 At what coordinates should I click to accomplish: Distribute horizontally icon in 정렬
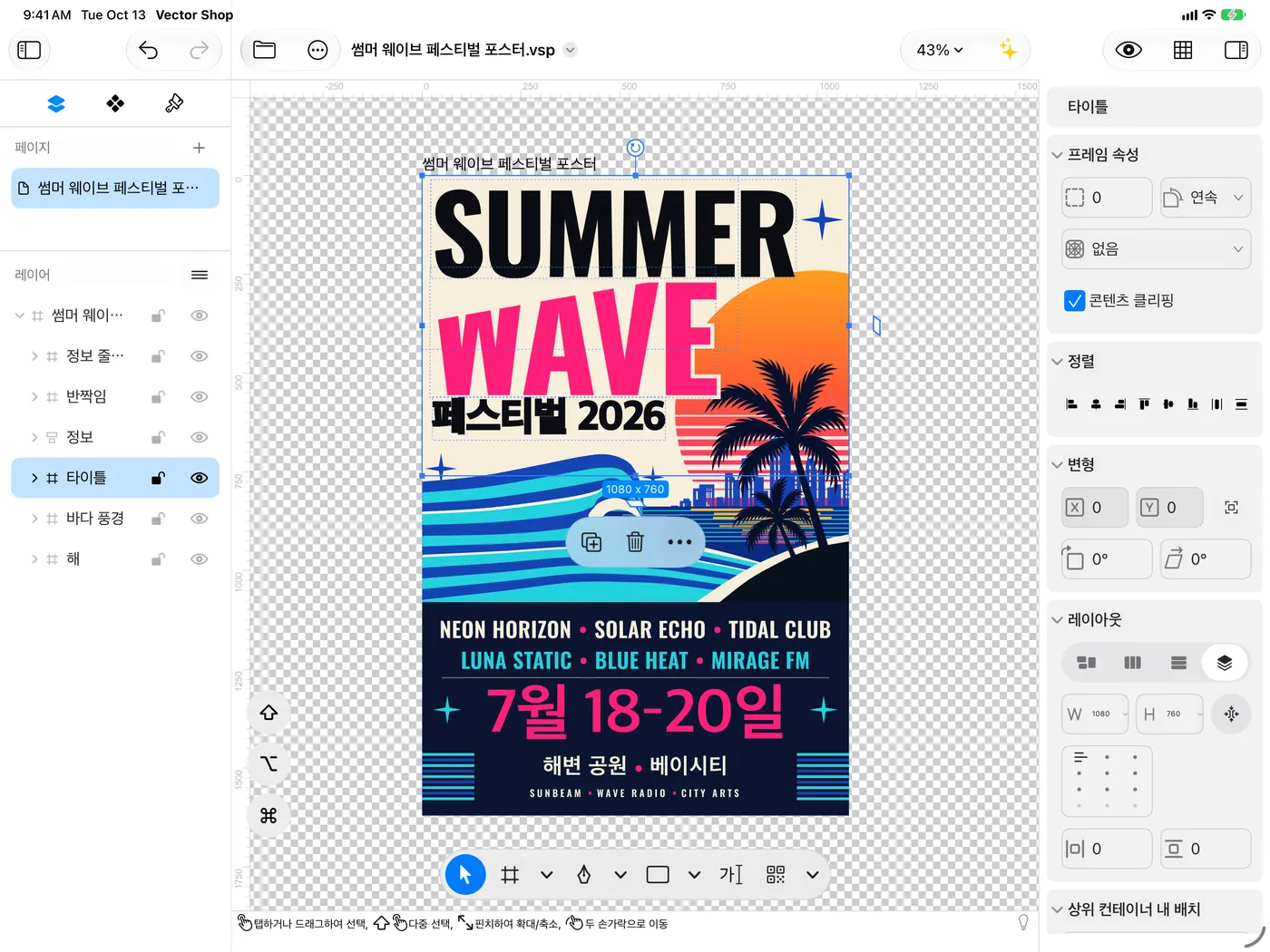click(x=1216, y=404)
